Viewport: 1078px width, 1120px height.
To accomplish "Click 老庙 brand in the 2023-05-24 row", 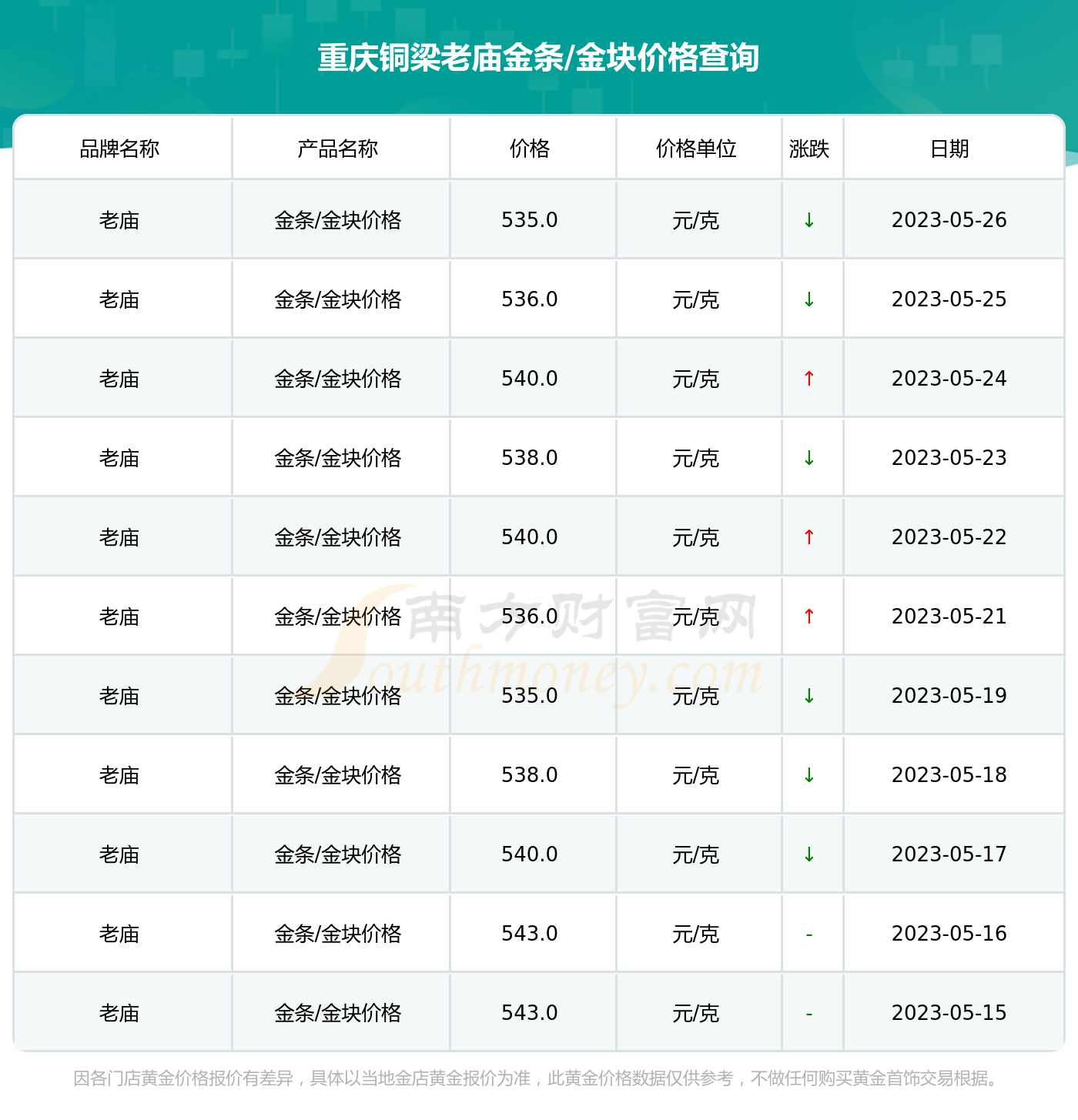I will (119, 379).
